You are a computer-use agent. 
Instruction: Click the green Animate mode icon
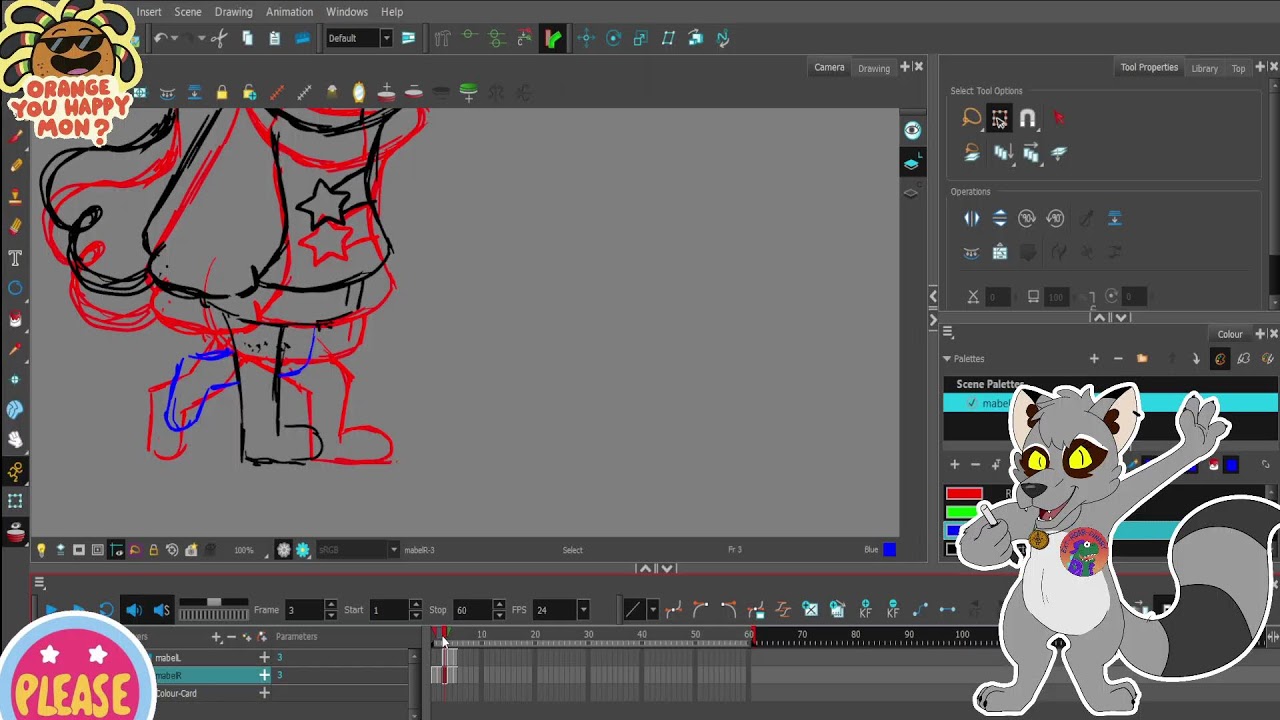pos(552,38)
